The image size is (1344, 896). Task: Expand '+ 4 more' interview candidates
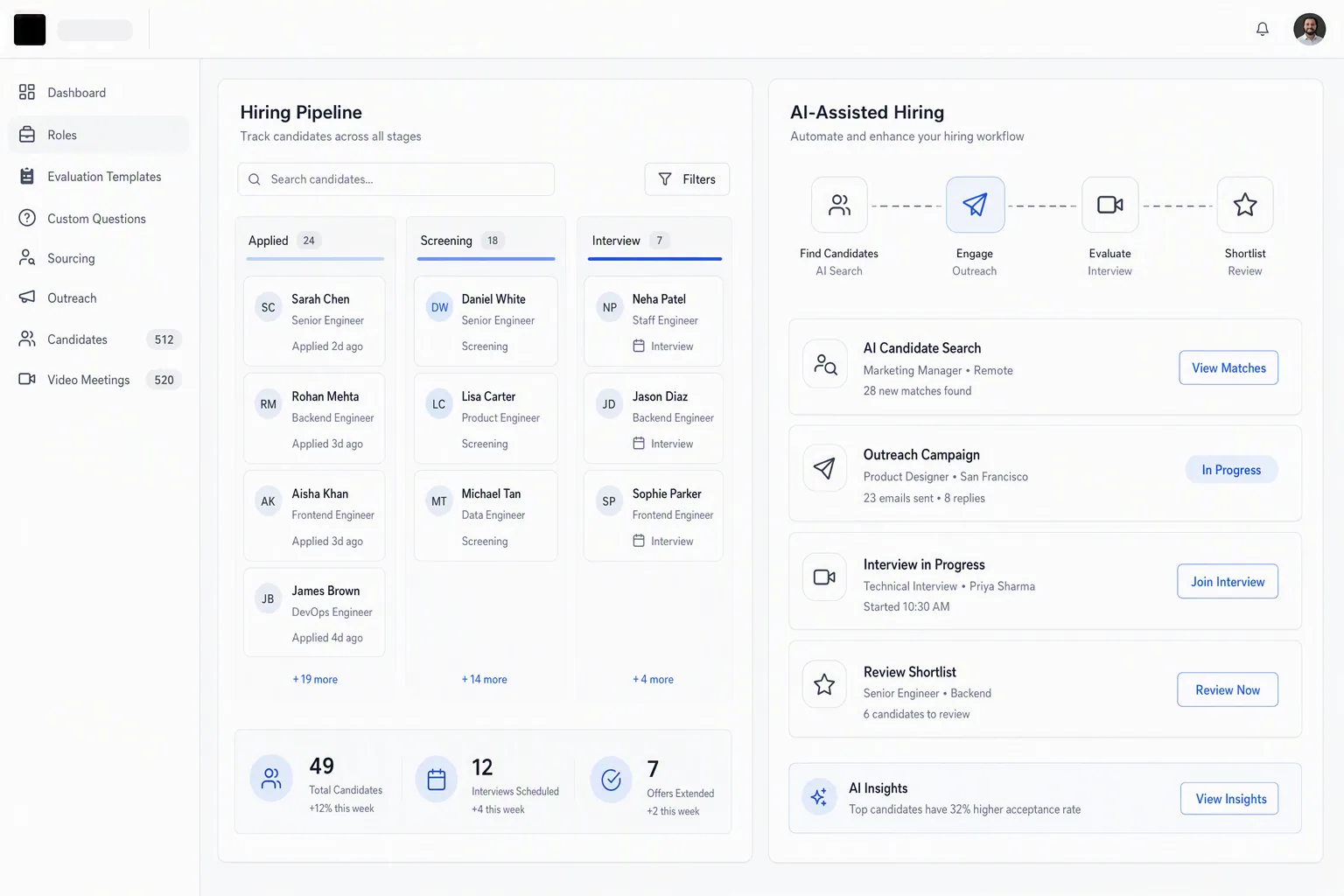(x=654, y=679)
